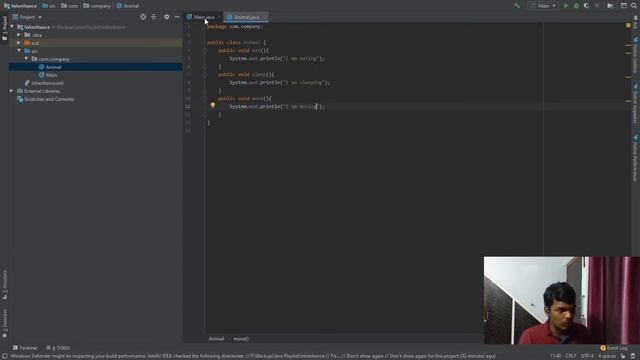The width and height of the screenshot is (640, 360).
Task: Run Main with coverage
Action: [x=587, y=6]
